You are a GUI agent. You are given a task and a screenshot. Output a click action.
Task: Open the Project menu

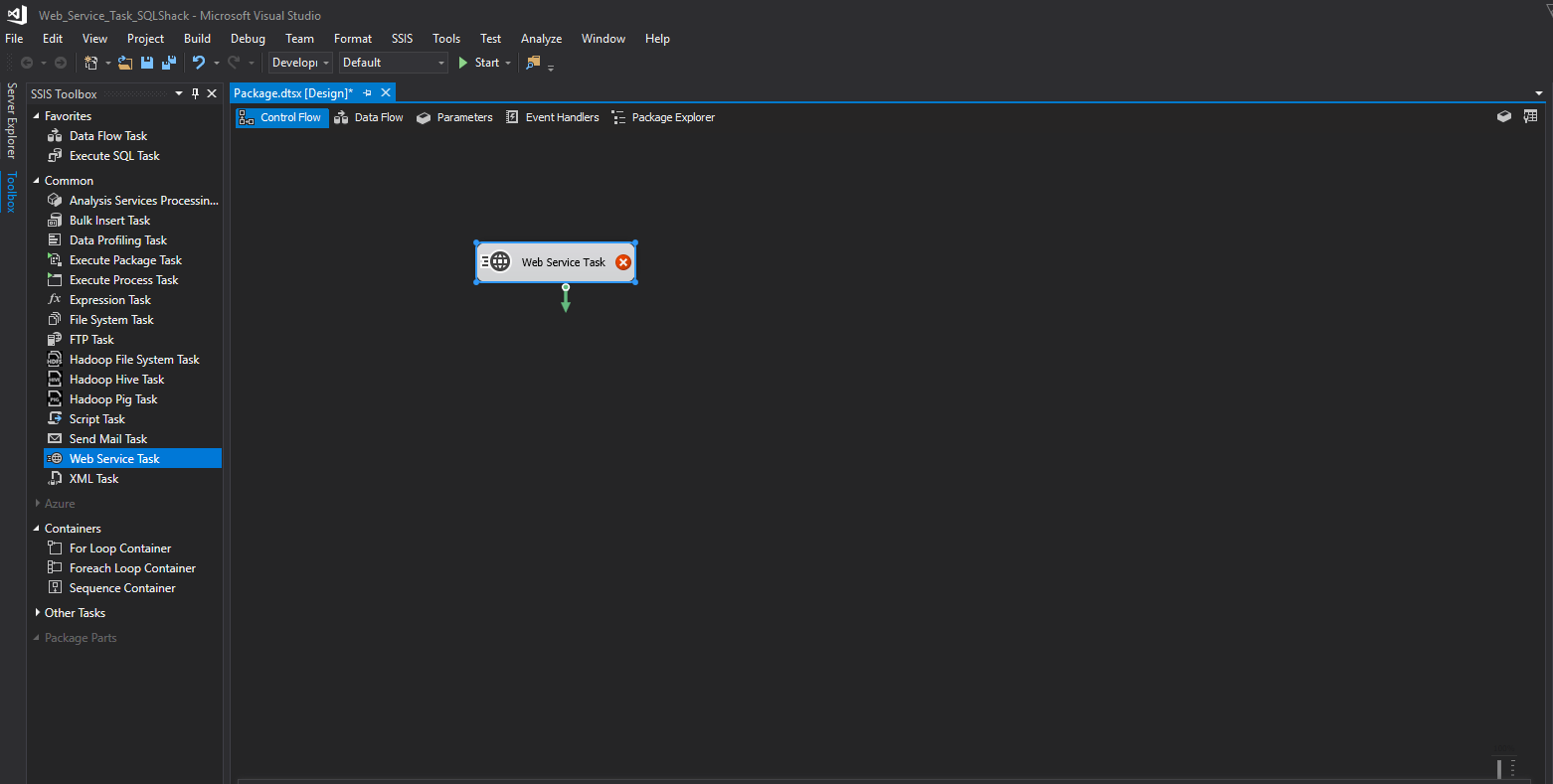point(145,39)
